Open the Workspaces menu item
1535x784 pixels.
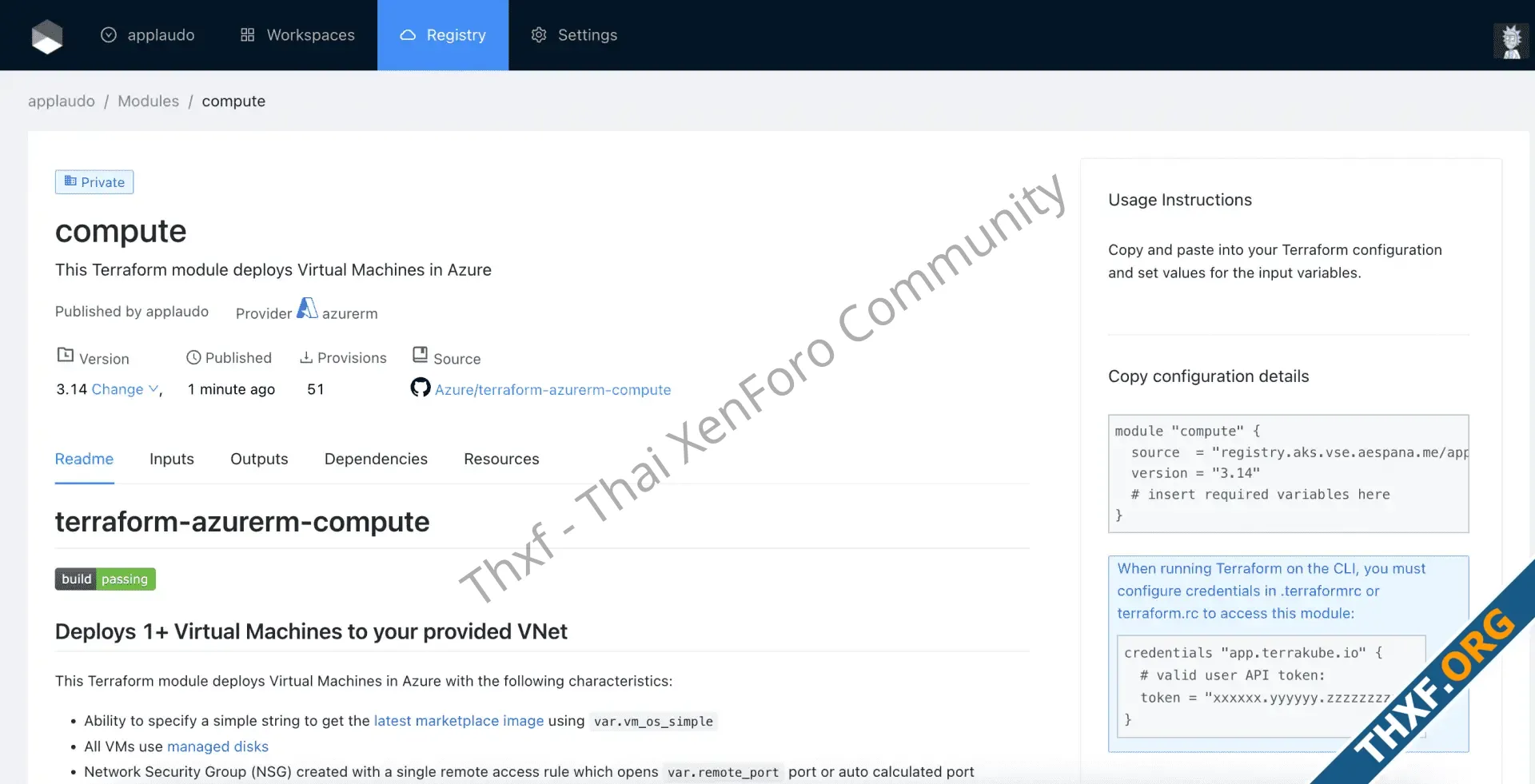pyautogui.click(x=297, y=35)
